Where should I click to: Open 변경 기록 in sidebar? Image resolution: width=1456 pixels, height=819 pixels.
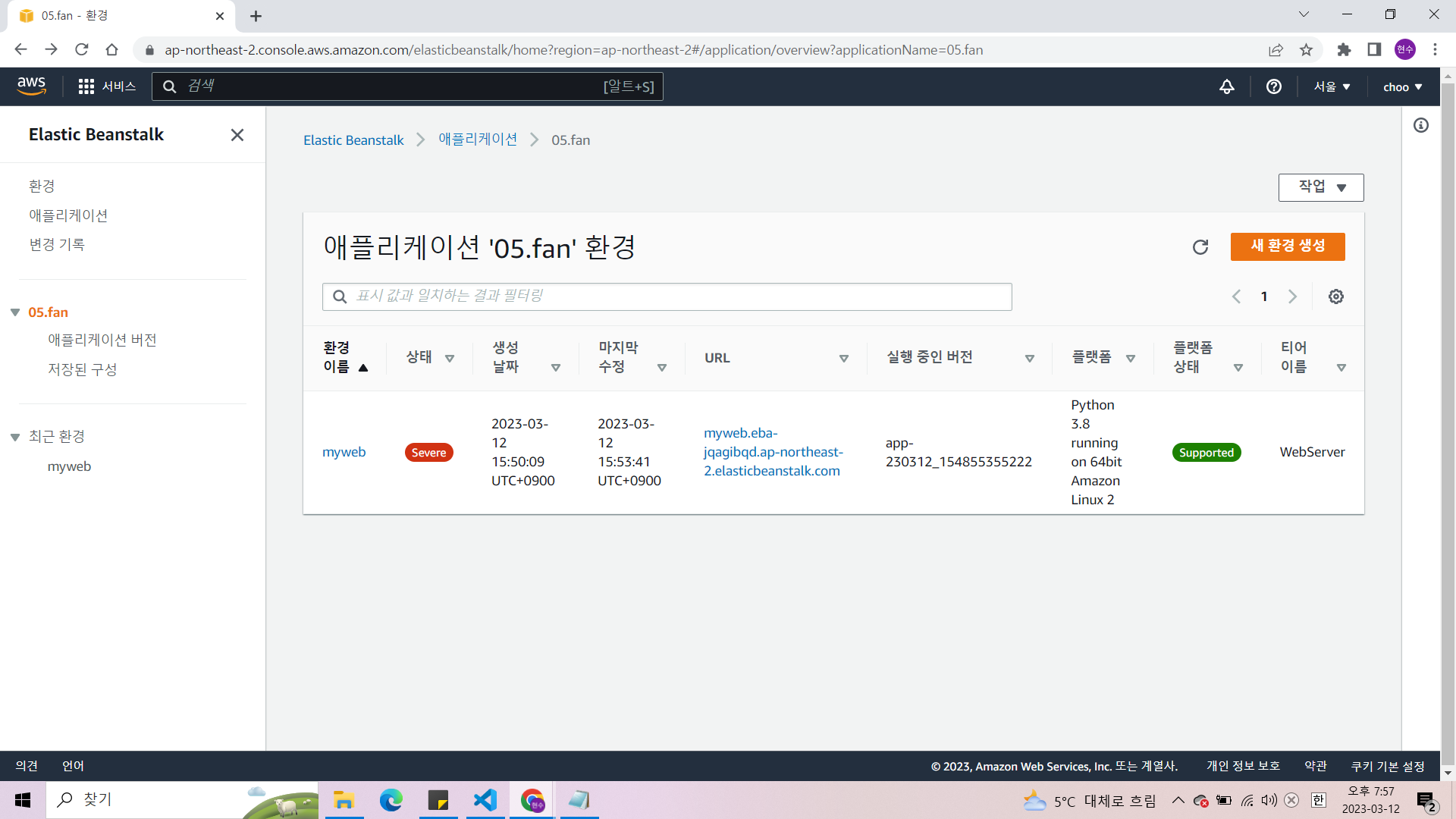coord(57,245)
